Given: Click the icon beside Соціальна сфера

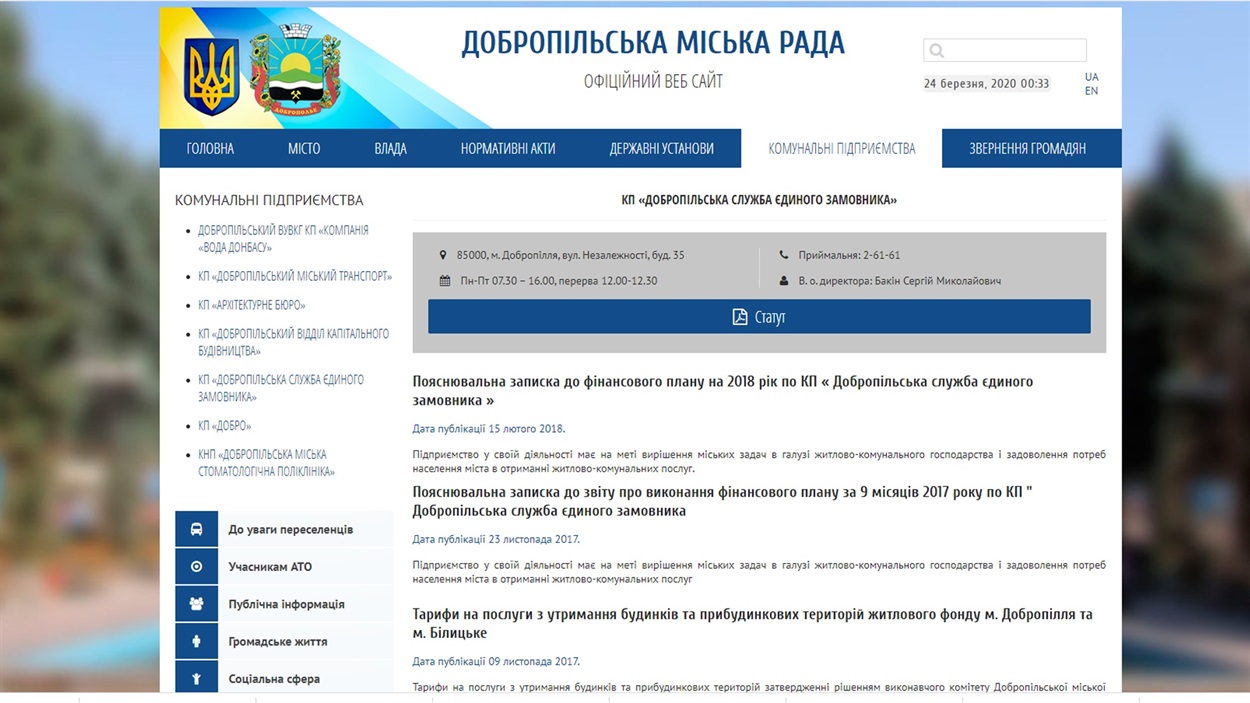Looking at the screenshot, I should 196,678.
